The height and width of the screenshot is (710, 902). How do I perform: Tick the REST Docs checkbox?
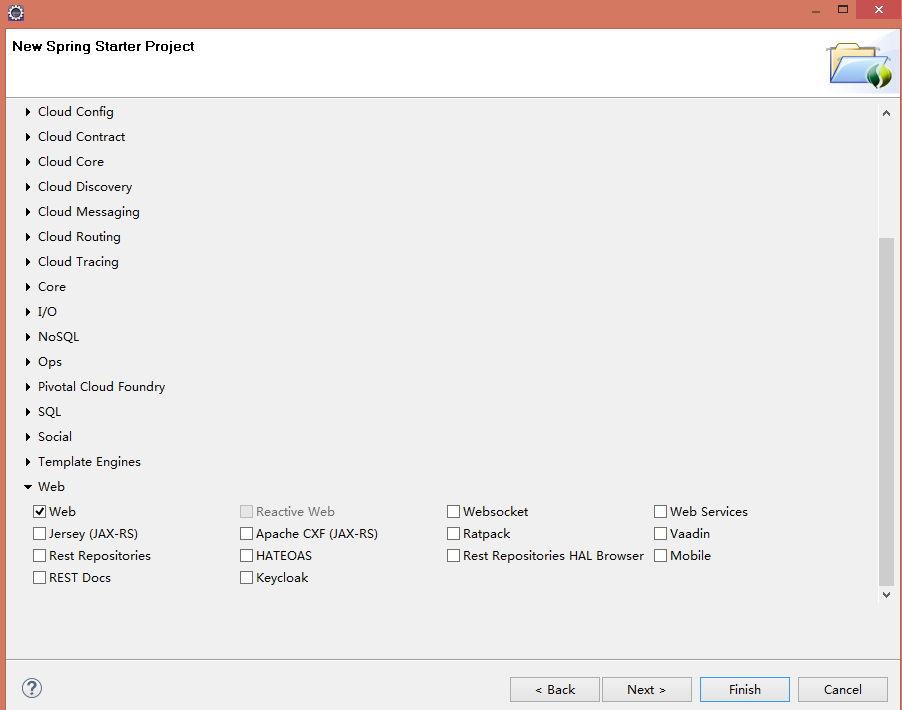pyautogui.click(x=39, y=577)
